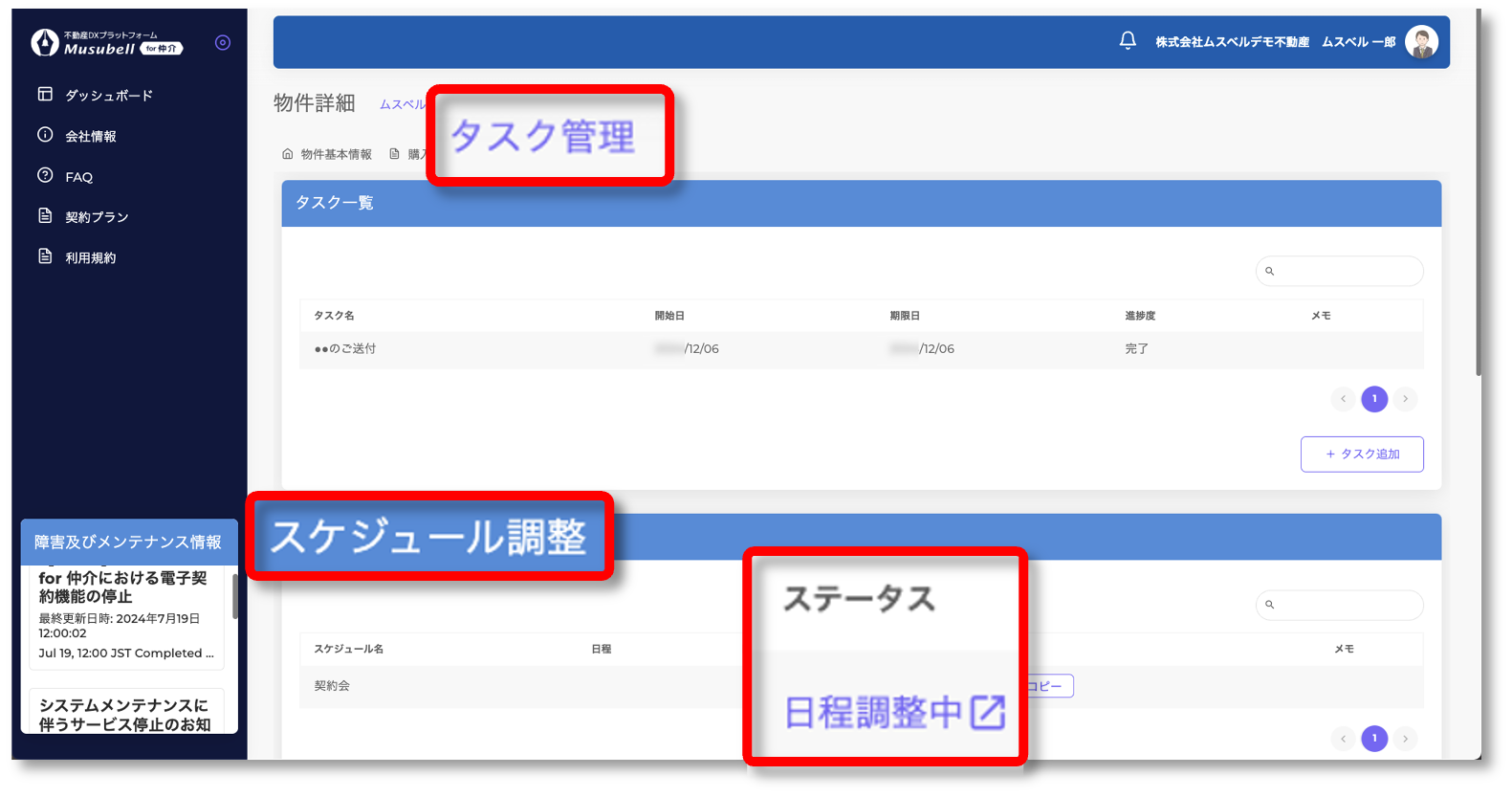Go to next page of task list
The image size is (1512, 798).
1405,399
